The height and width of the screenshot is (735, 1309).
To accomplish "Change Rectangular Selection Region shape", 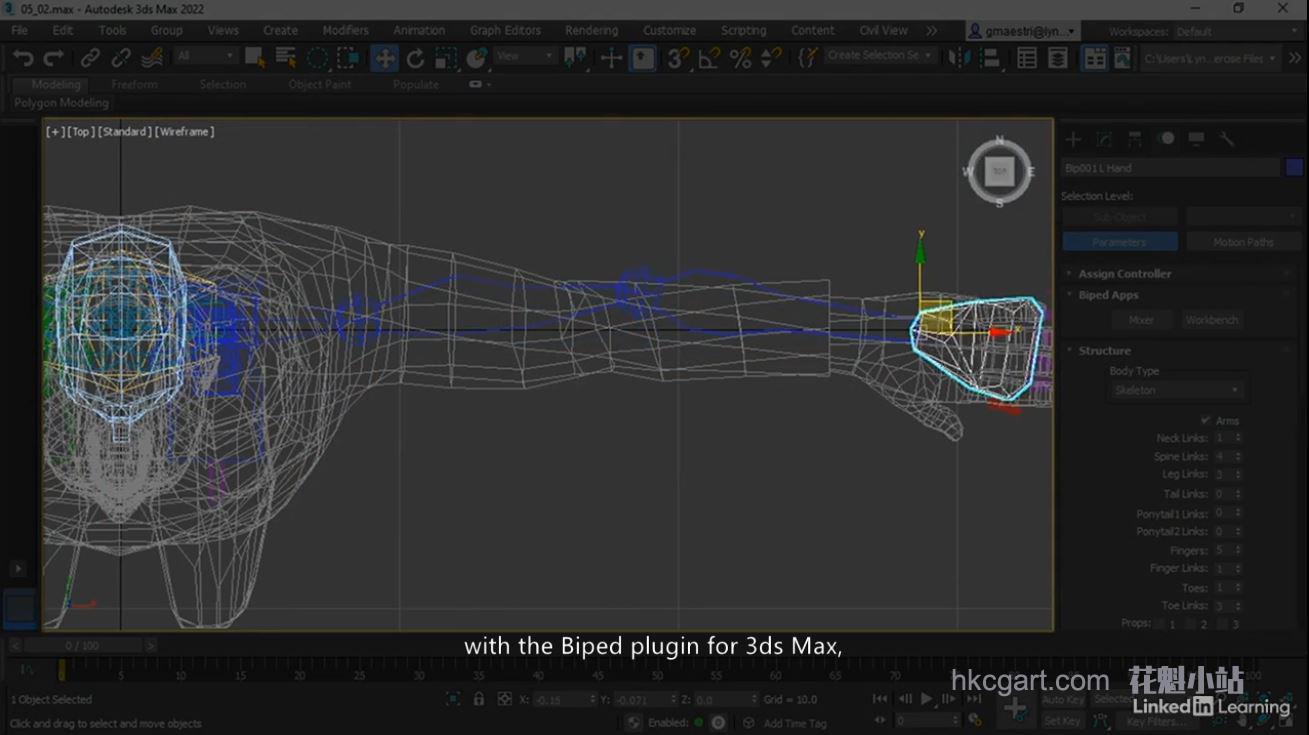I will click(x=318, y=58).
